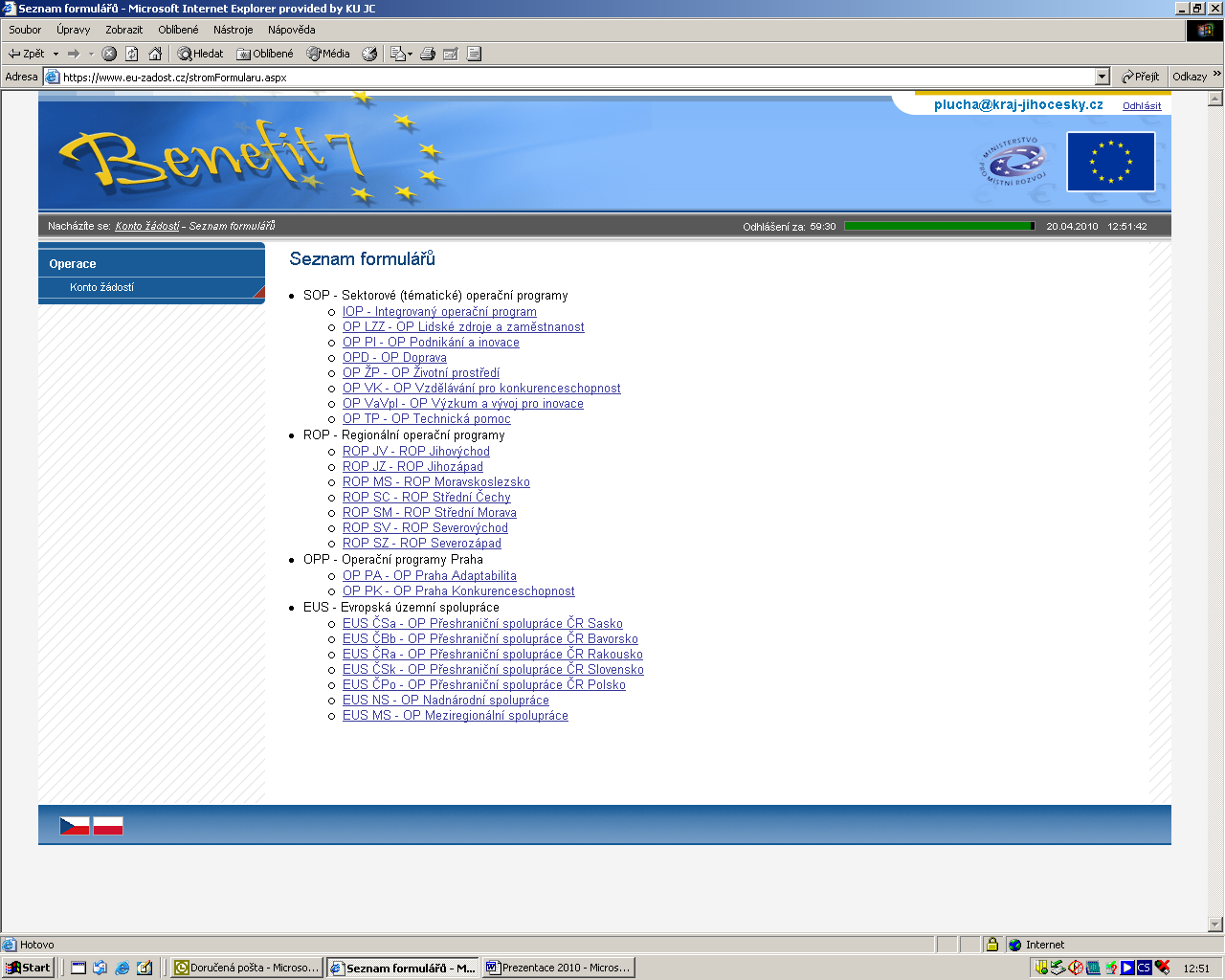Image resolution: width=1225 pixels, height=980 pixels.
Task: Open the Zobrazit menu
Action: click(x=124, y=30)
